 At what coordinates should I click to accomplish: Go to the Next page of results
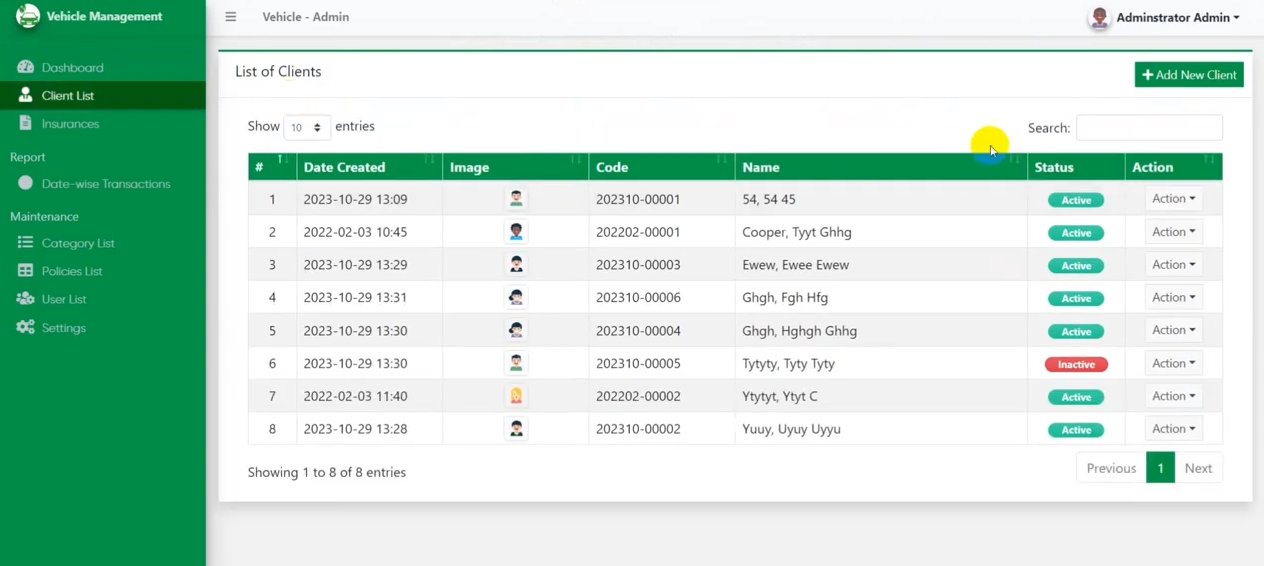(1197, 468)
